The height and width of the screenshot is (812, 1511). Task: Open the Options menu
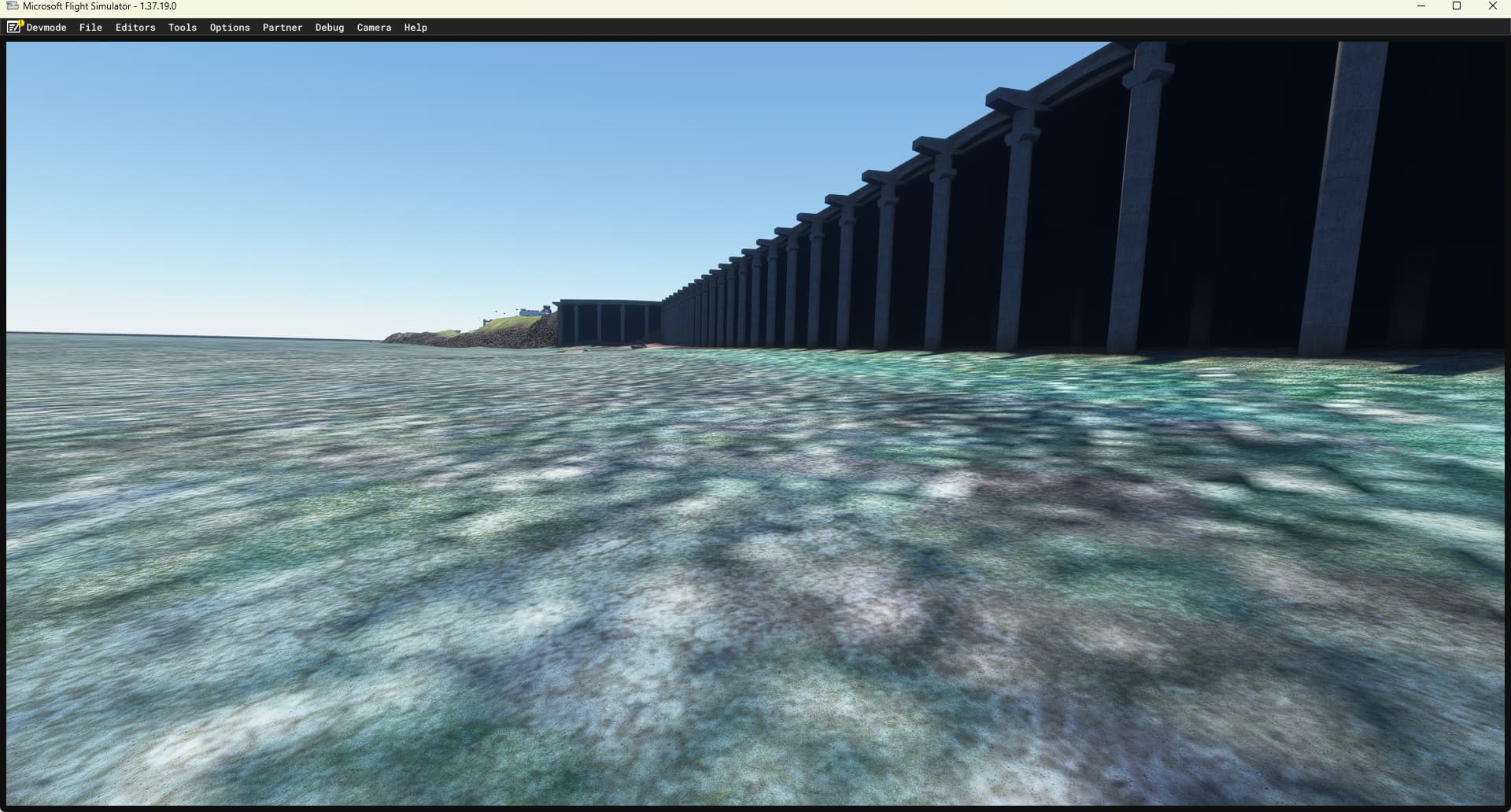230,28
